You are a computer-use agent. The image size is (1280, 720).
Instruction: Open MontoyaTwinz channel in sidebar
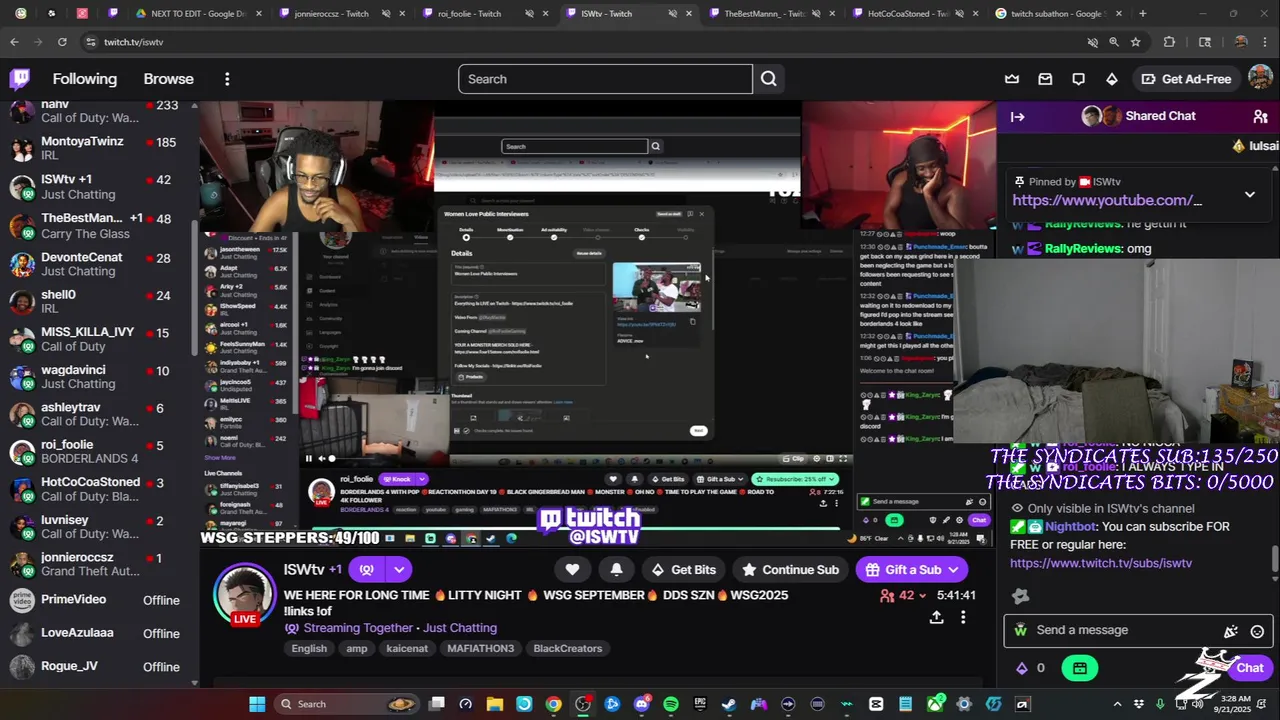click(x=98, y=149)
